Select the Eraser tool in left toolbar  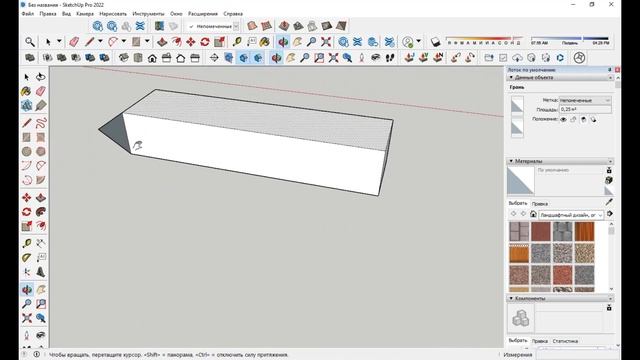coord(40,91)
